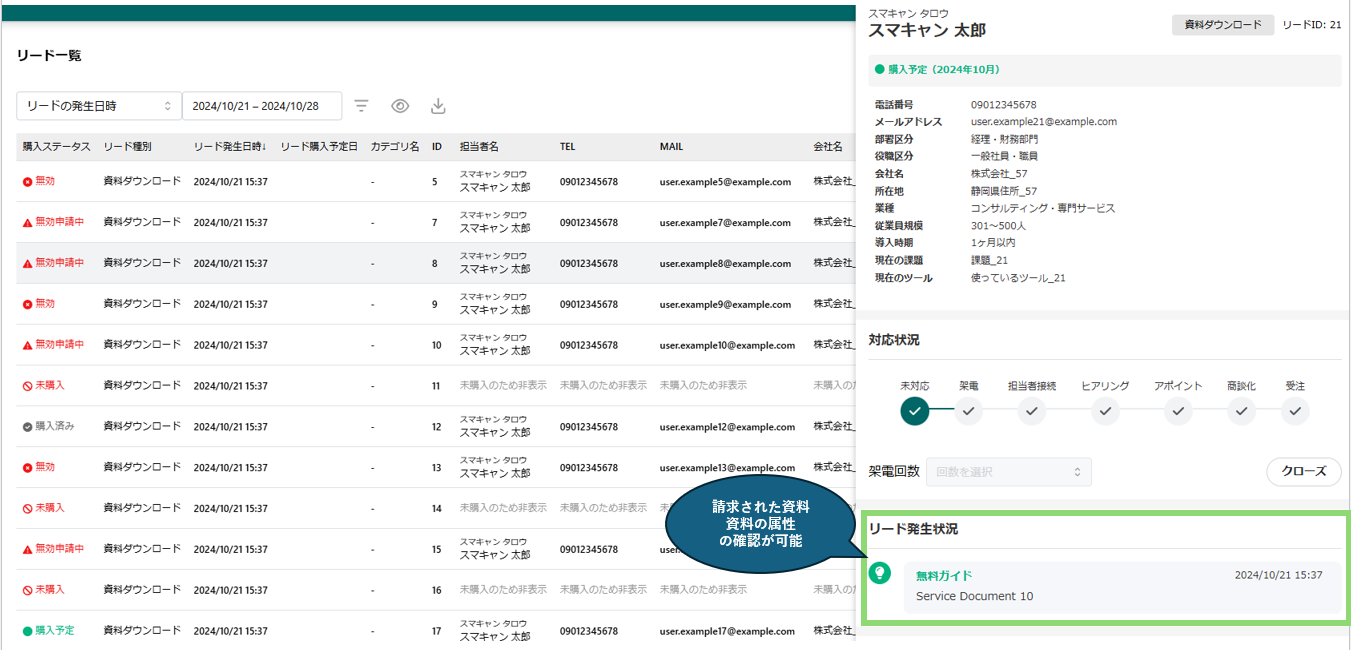
Task: Open the 2024/10/21 – 2024/10/28 date range picker
Action: coord(262,106)
